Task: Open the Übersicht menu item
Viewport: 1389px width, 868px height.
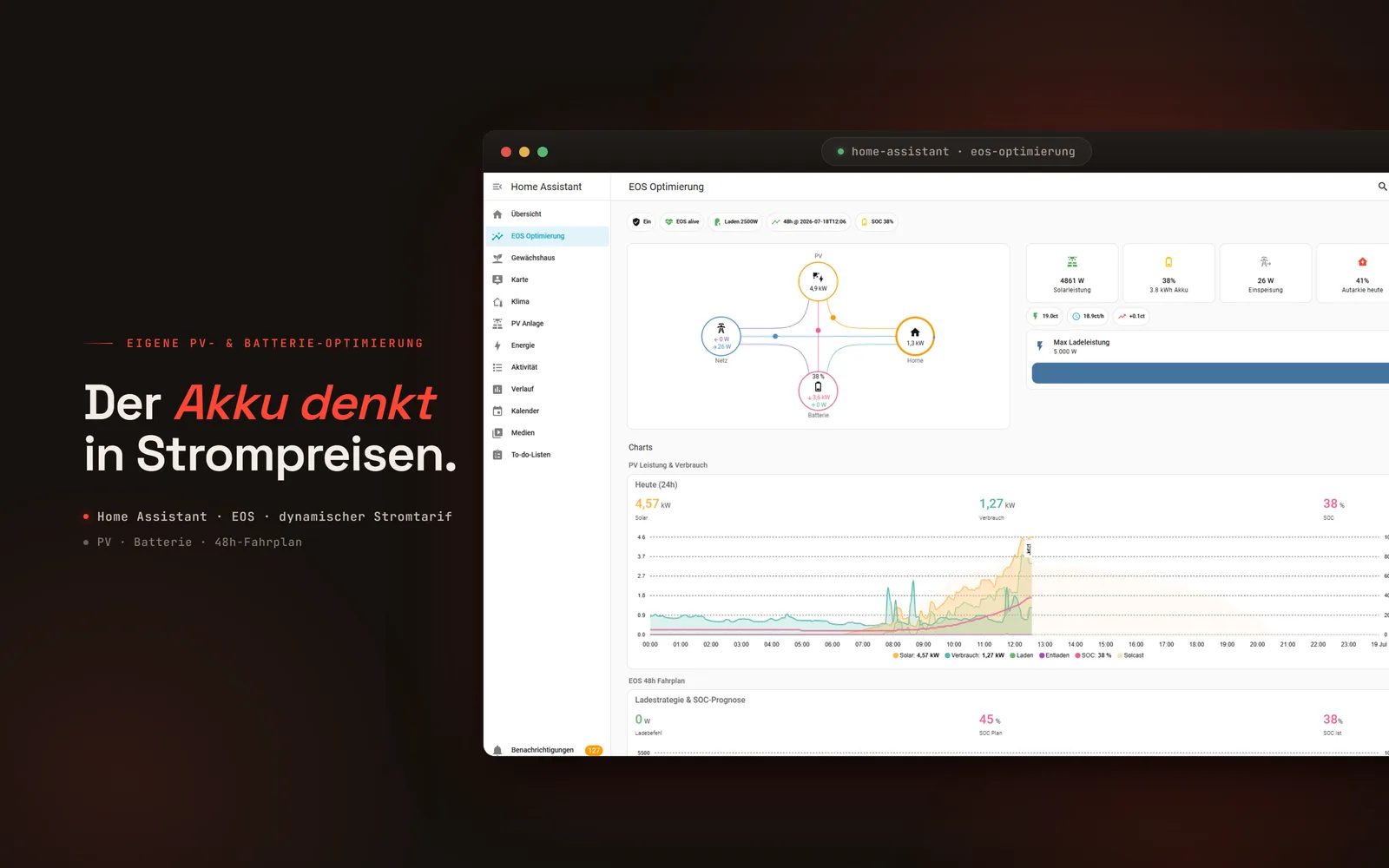Action: tap(547, 214)
